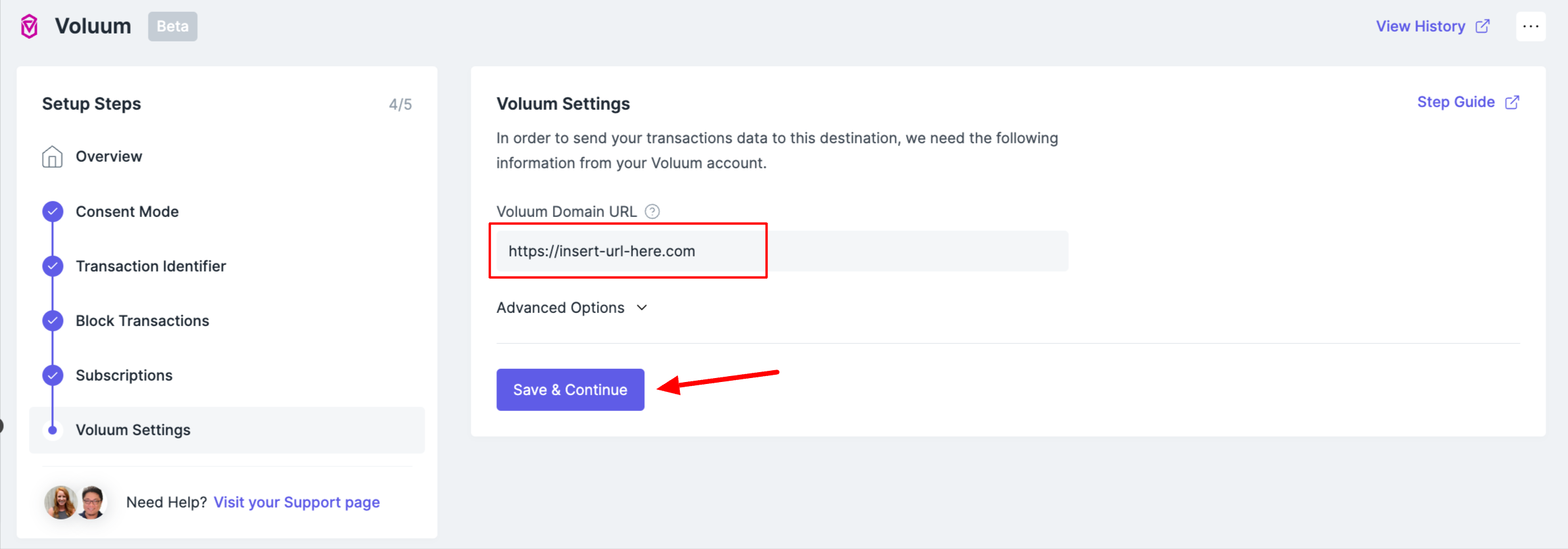Open the three-dots more options menu
This screenshot has width=1568, height=549.
point(1531,26)
